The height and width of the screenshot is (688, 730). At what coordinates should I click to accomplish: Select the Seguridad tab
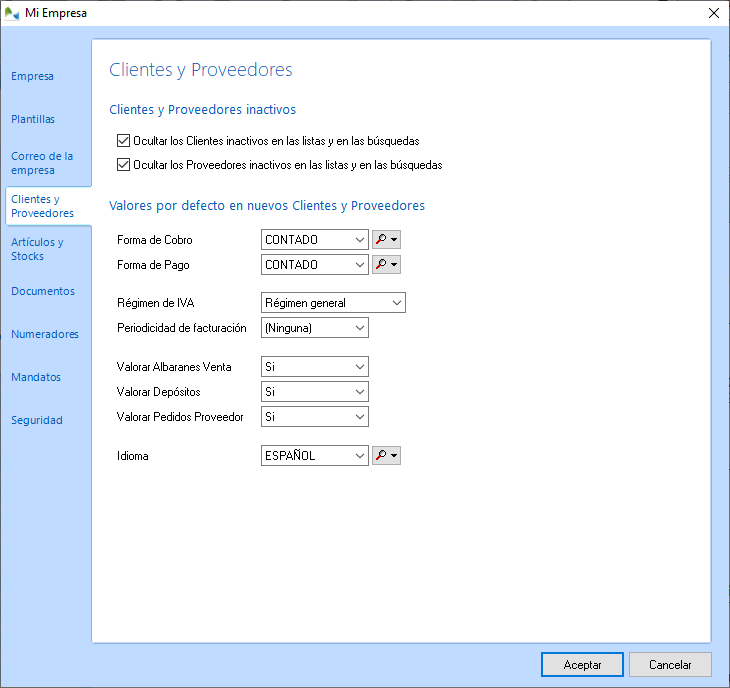[x=37, y=420]
